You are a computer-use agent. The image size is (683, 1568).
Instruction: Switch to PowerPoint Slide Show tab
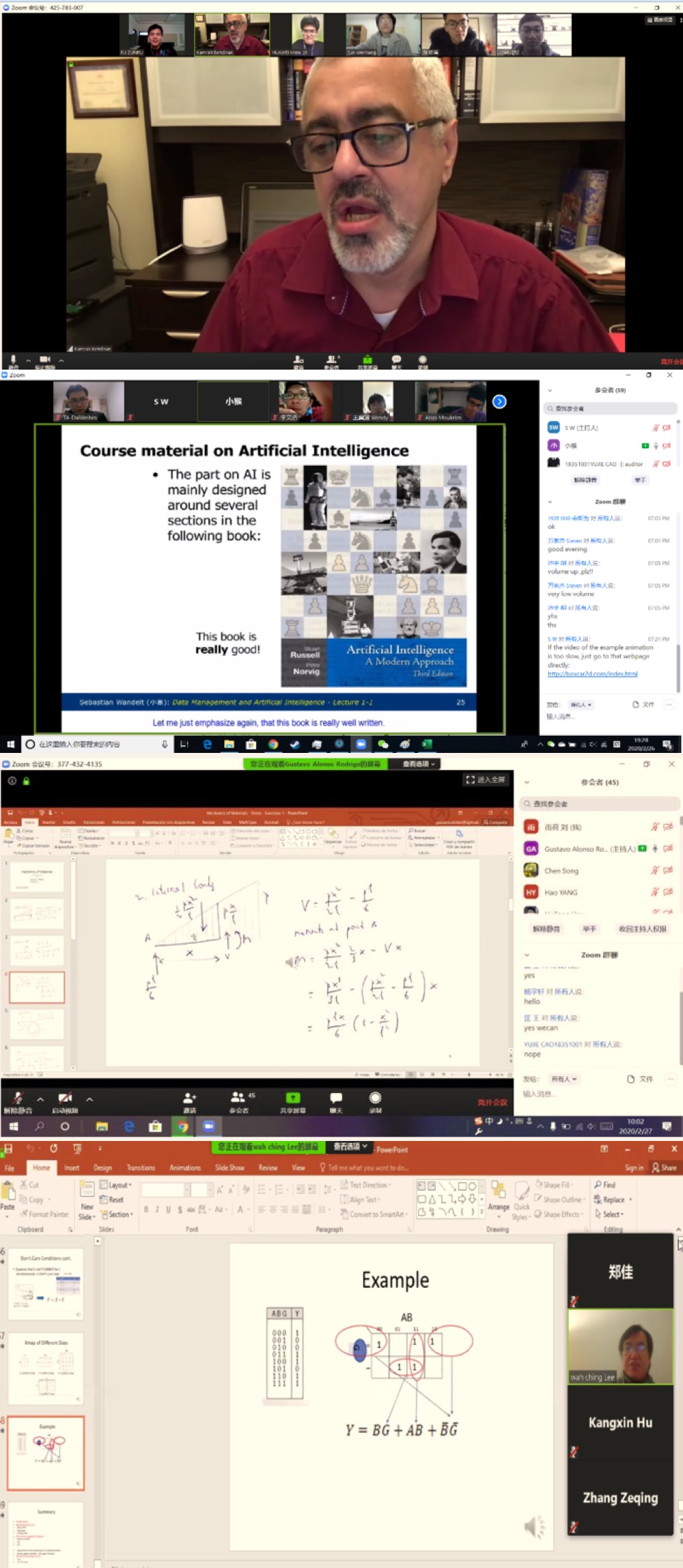tap(229, 1168)
